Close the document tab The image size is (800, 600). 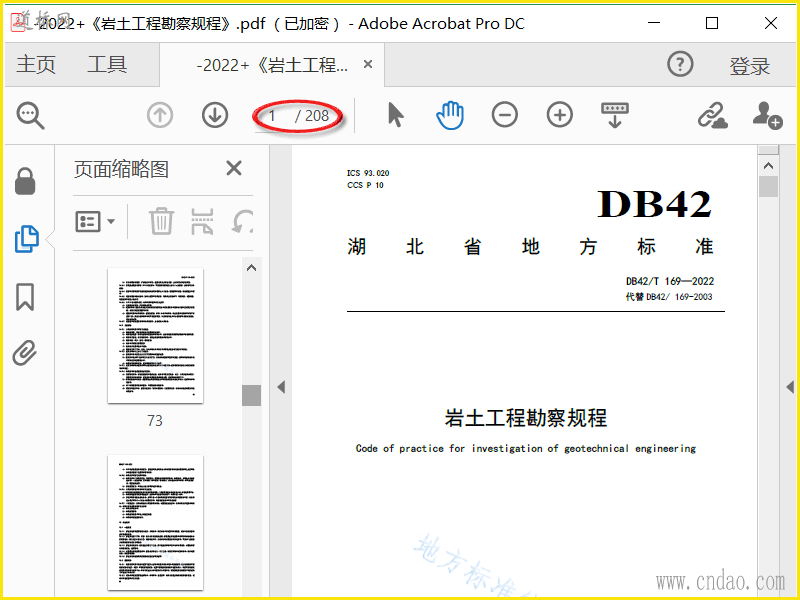pos(368,64)
